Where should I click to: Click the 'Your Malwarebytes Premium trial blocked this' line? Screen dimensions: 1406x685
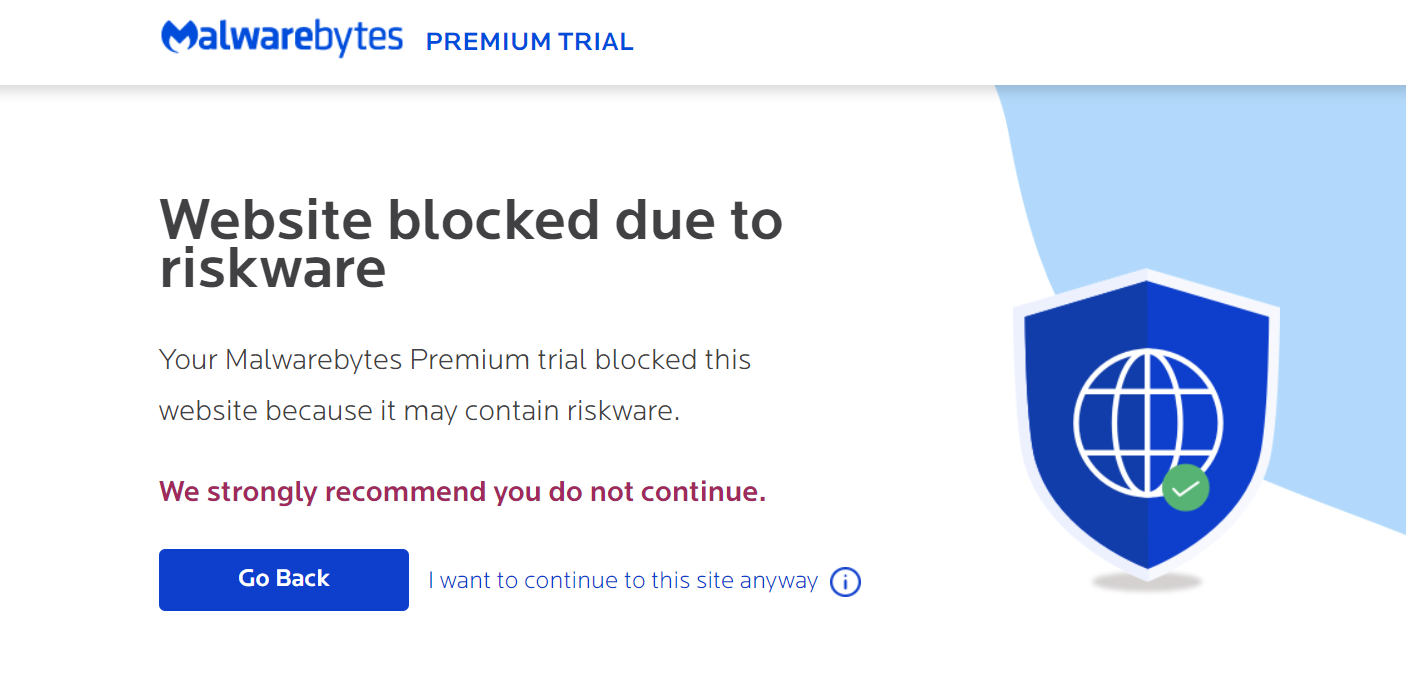pos(455,360)
